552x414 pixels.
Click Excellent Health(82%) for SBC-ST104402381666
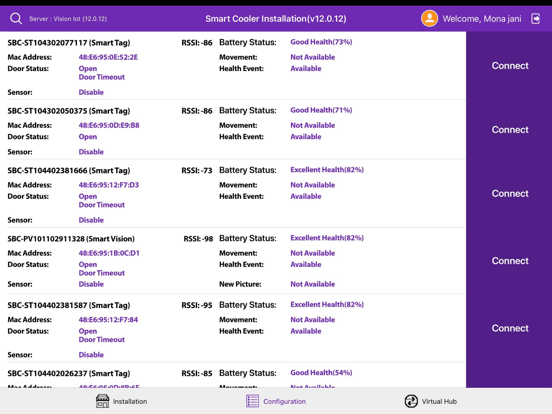(327, 170)
